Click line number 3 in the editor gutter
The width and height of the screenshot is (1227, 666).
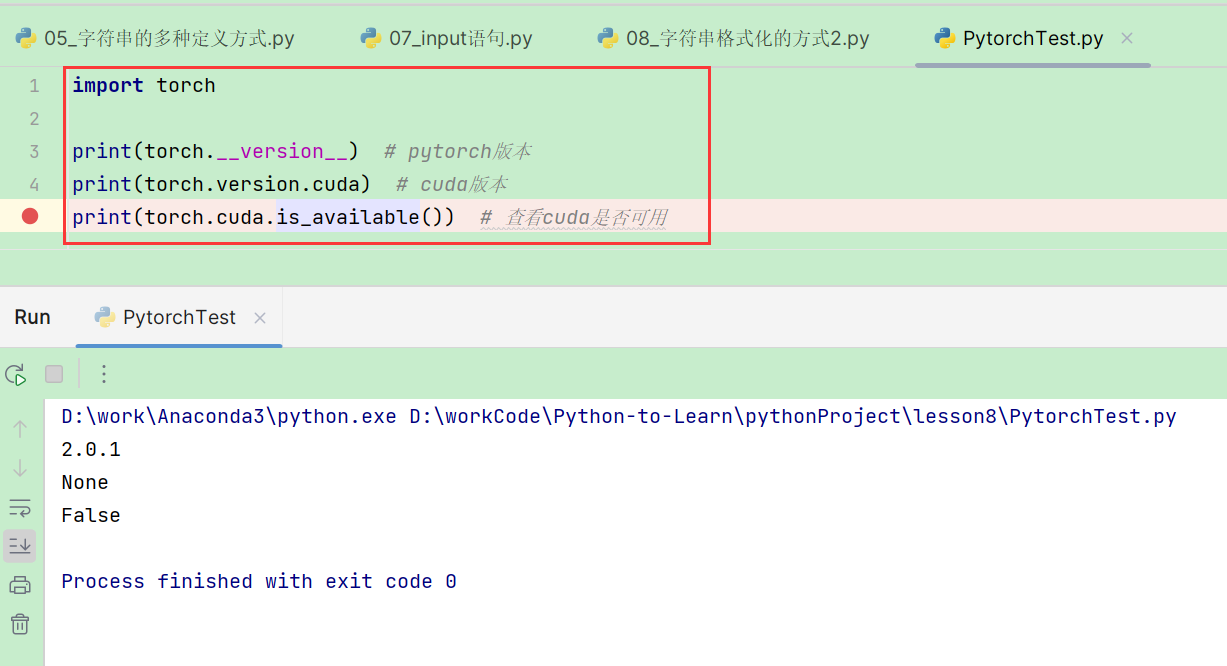[x=34, y=151]
